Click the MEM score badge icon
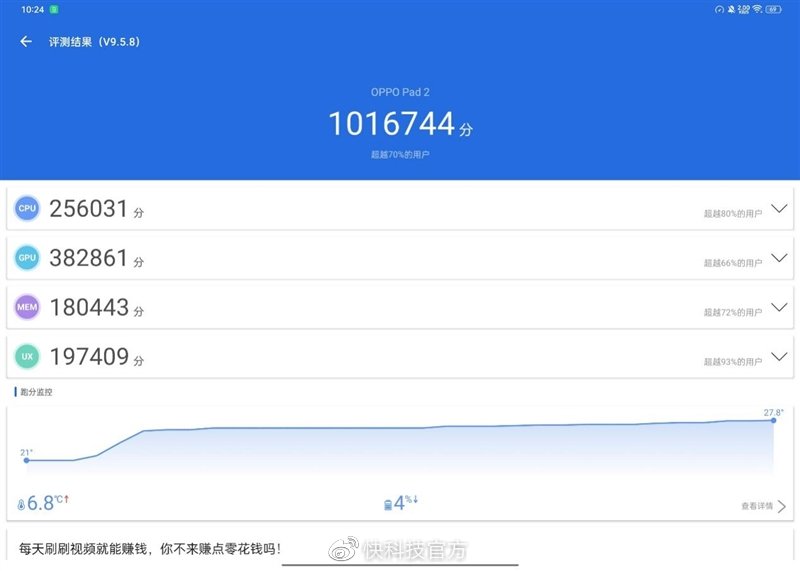 point(27,307)
